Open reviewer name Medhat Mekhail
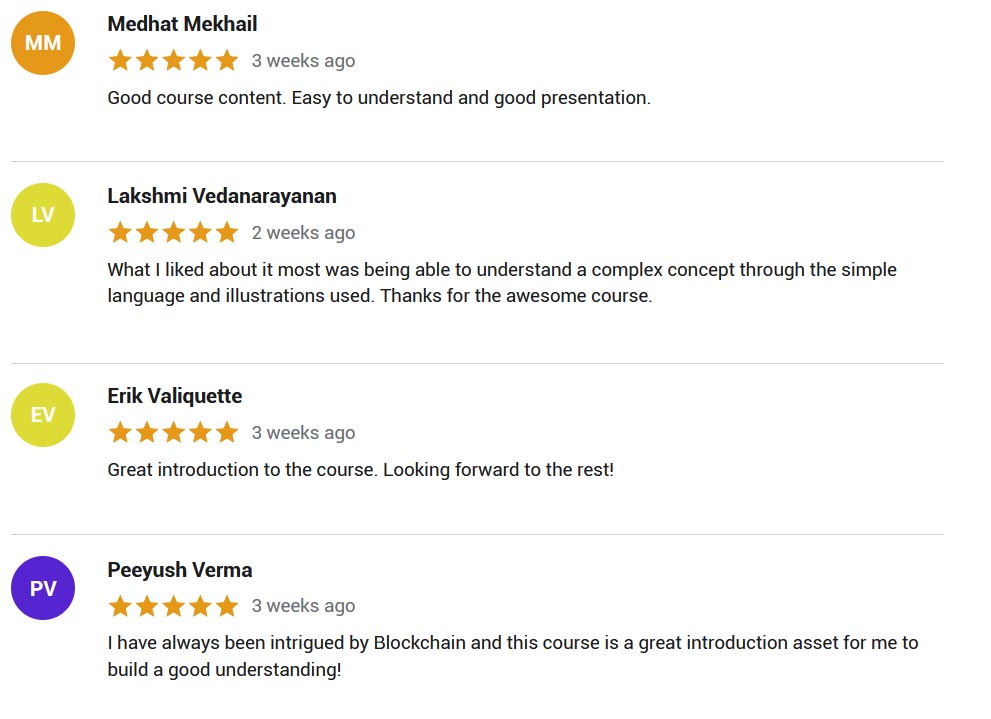Screen dimensions: 991x719 coord(182,24)
